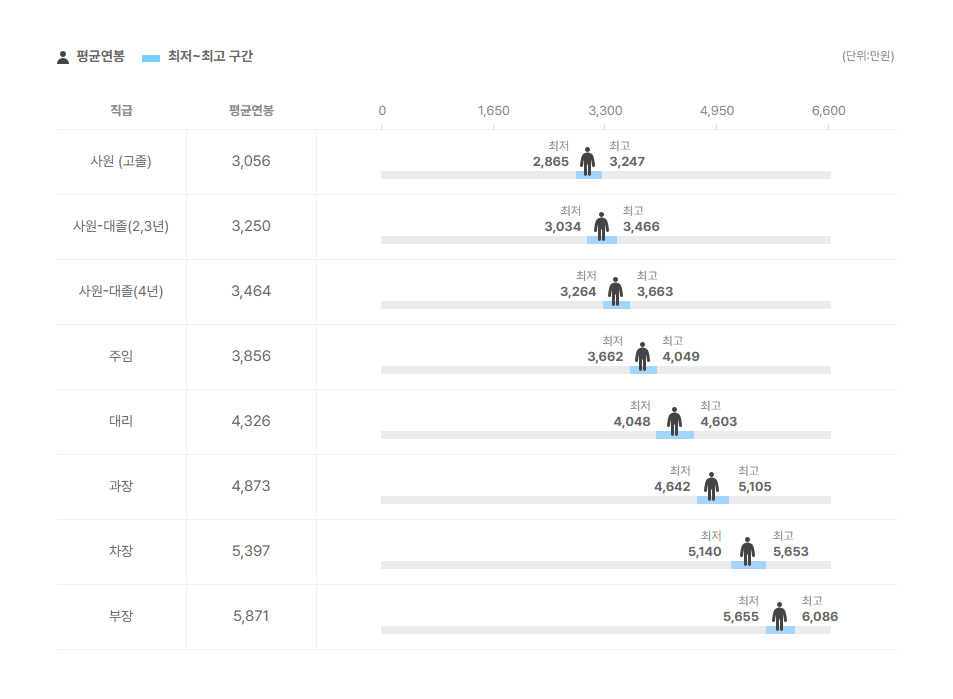Click the 평균연봉 column header
953x699 pixels.
coord(251,111)
